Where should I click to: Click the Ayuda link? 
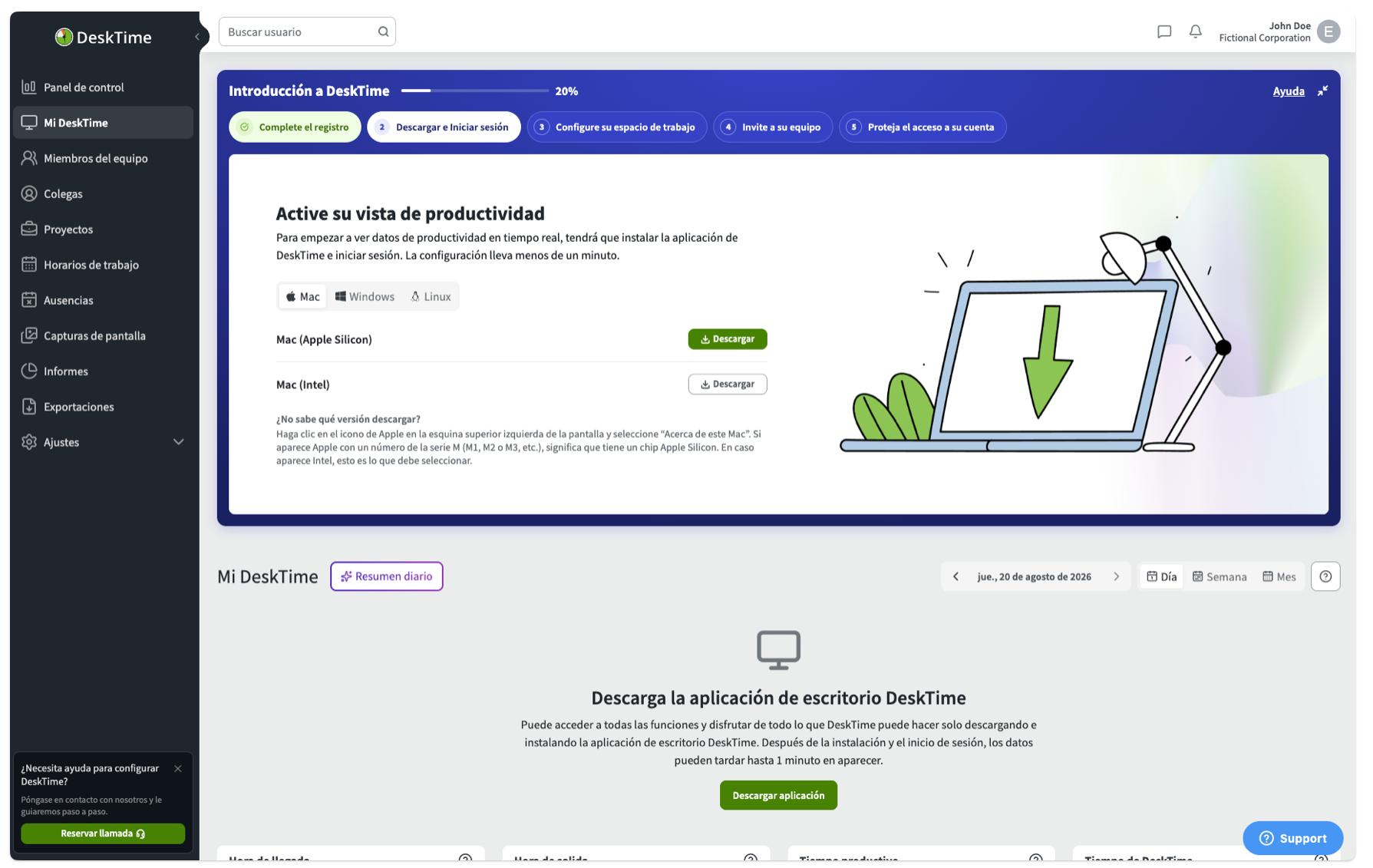(x=1289, y=91)
